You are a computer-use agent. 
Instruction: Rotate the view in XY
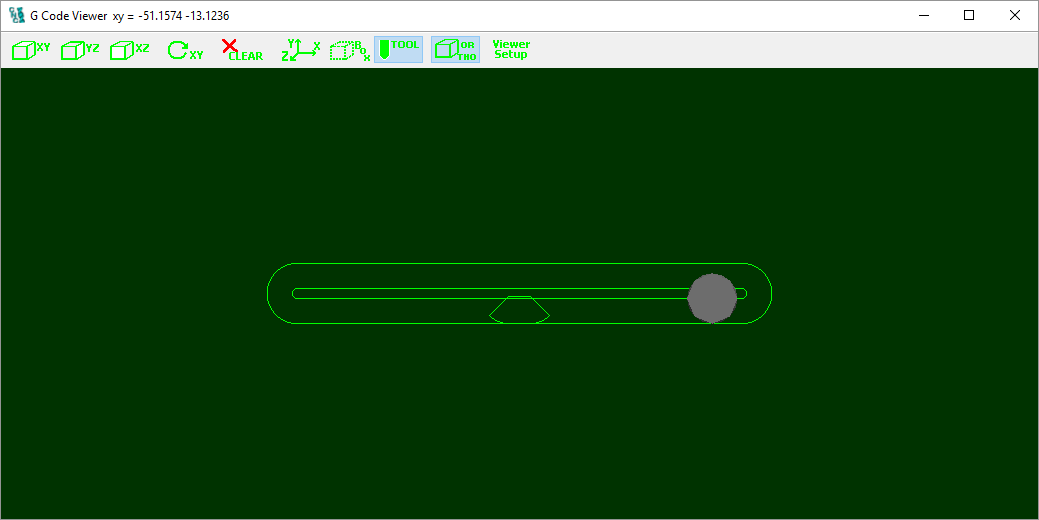184,51
